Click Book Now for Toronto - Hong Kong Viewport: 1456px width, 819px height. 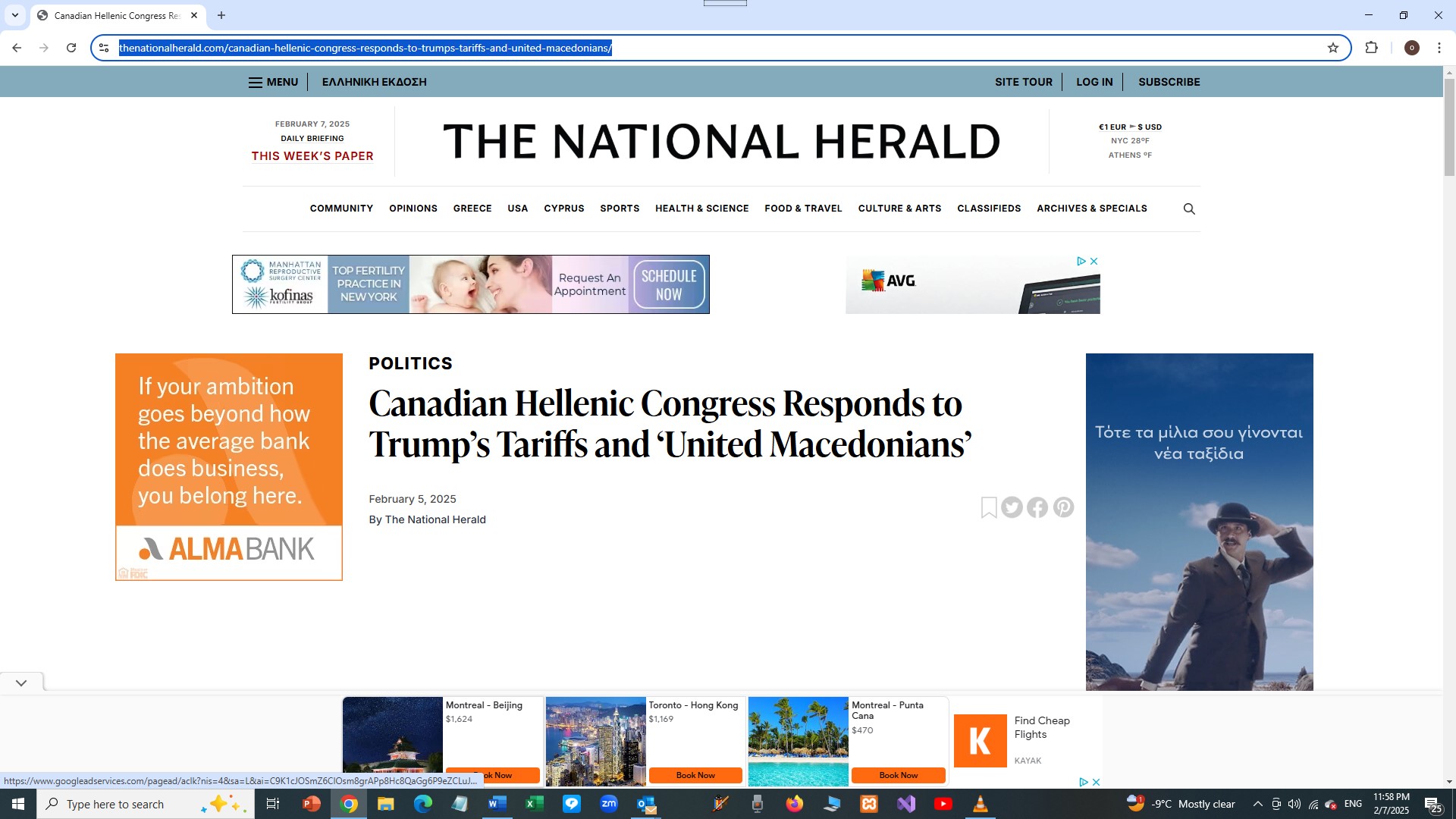click(695, 775)
